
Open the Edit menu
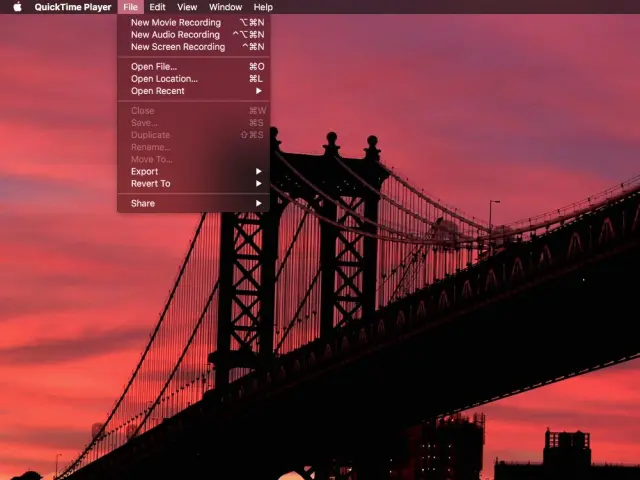(157, 7)
